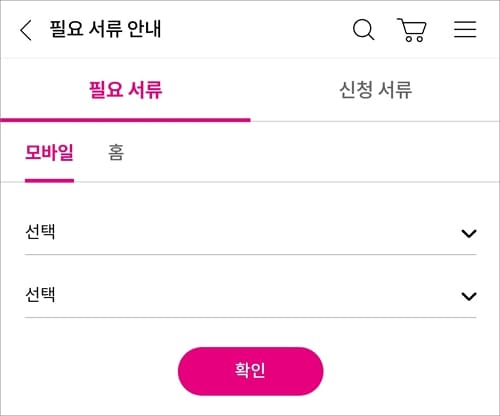The image size is (500, 416).
Task: Choose the 모바일 sub-tab
Action: 49,153
